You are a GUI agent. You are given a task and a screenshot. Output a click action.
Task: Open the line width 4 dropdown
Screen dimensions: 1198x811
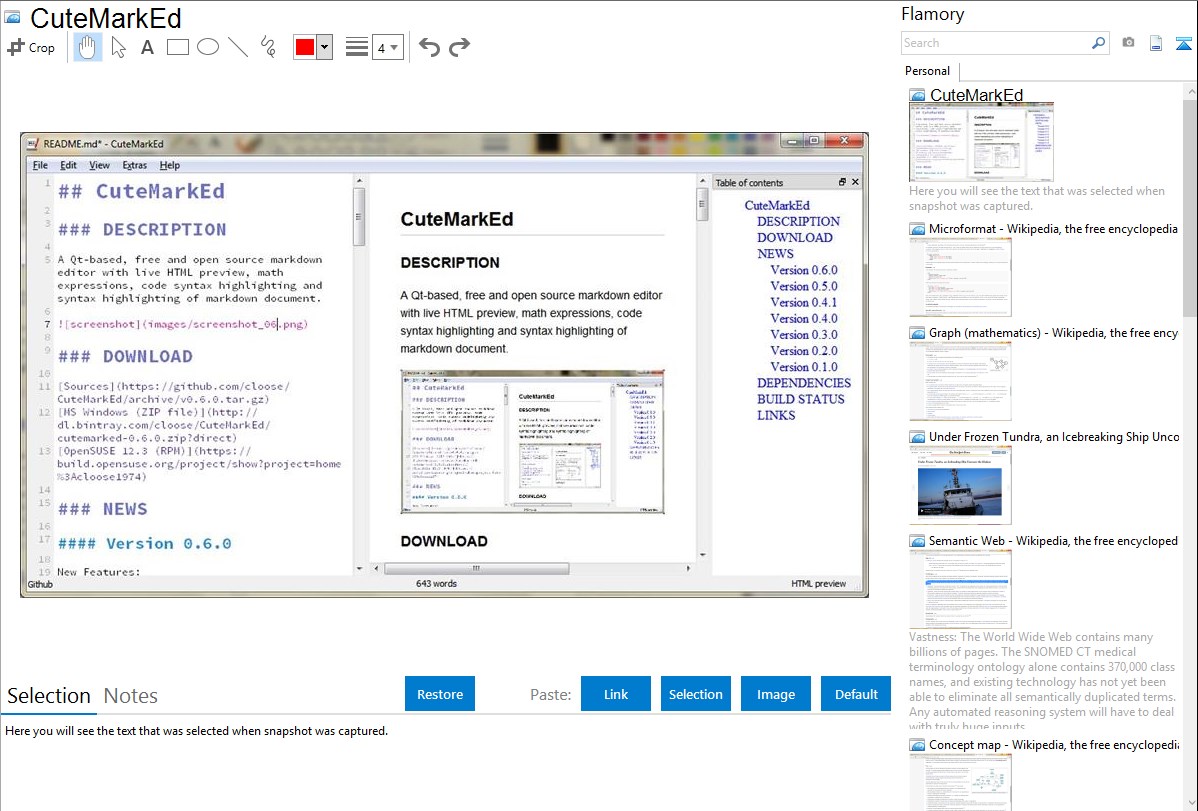387,47
